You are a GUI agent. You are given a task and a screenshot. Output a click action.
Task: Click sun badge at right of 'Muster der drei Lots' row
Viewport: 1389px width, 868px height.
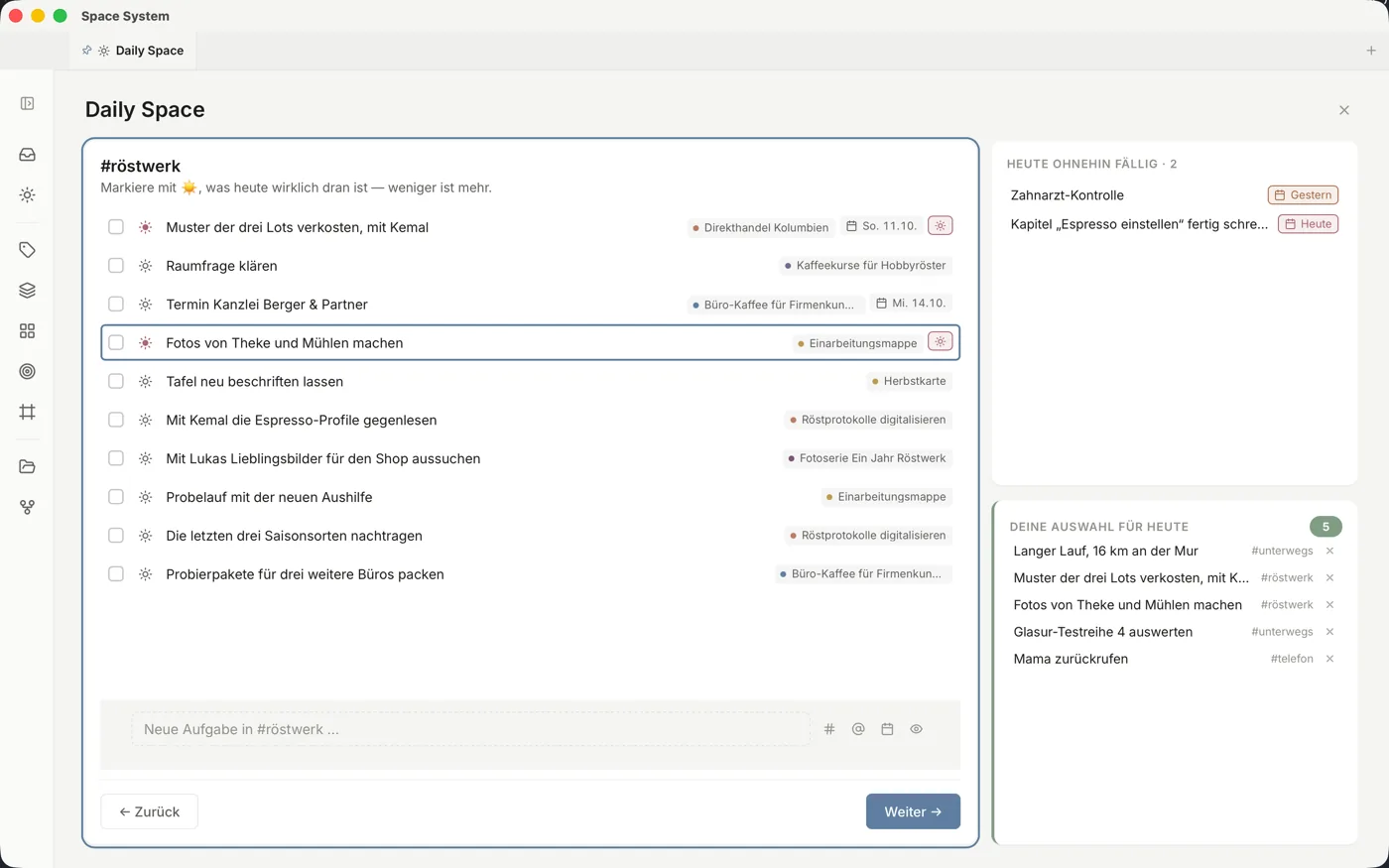(x=941, y=226)
